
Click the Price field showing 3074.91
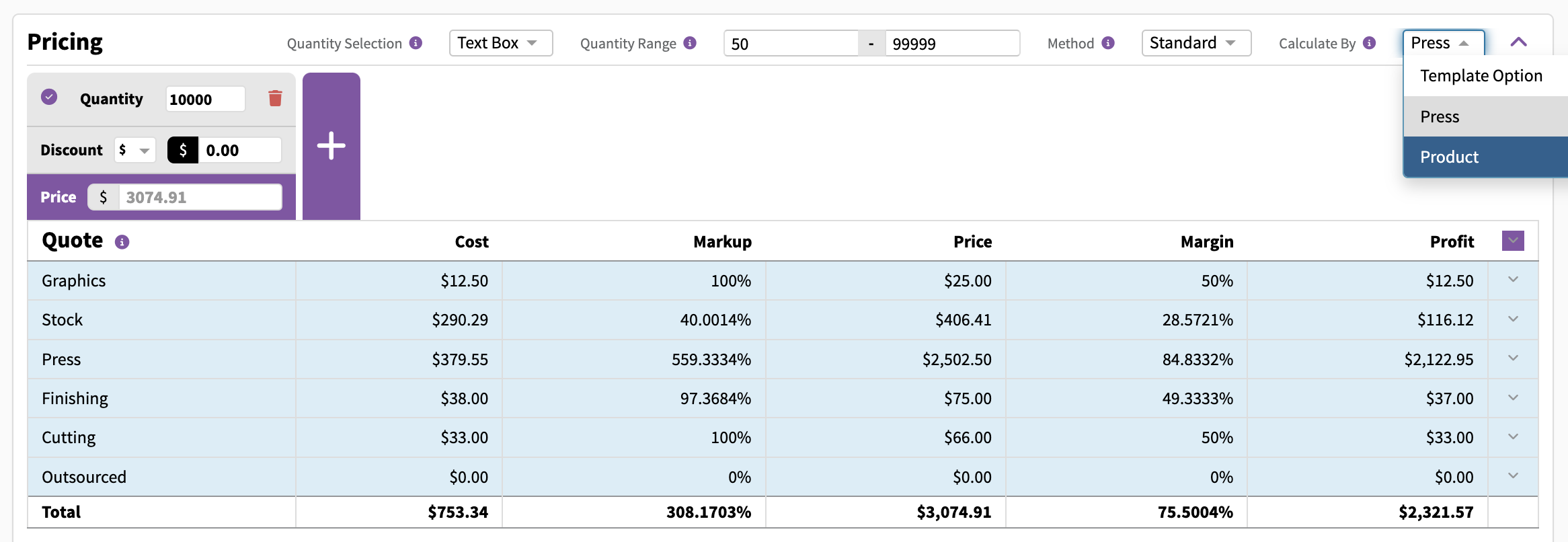pos(200,197)
